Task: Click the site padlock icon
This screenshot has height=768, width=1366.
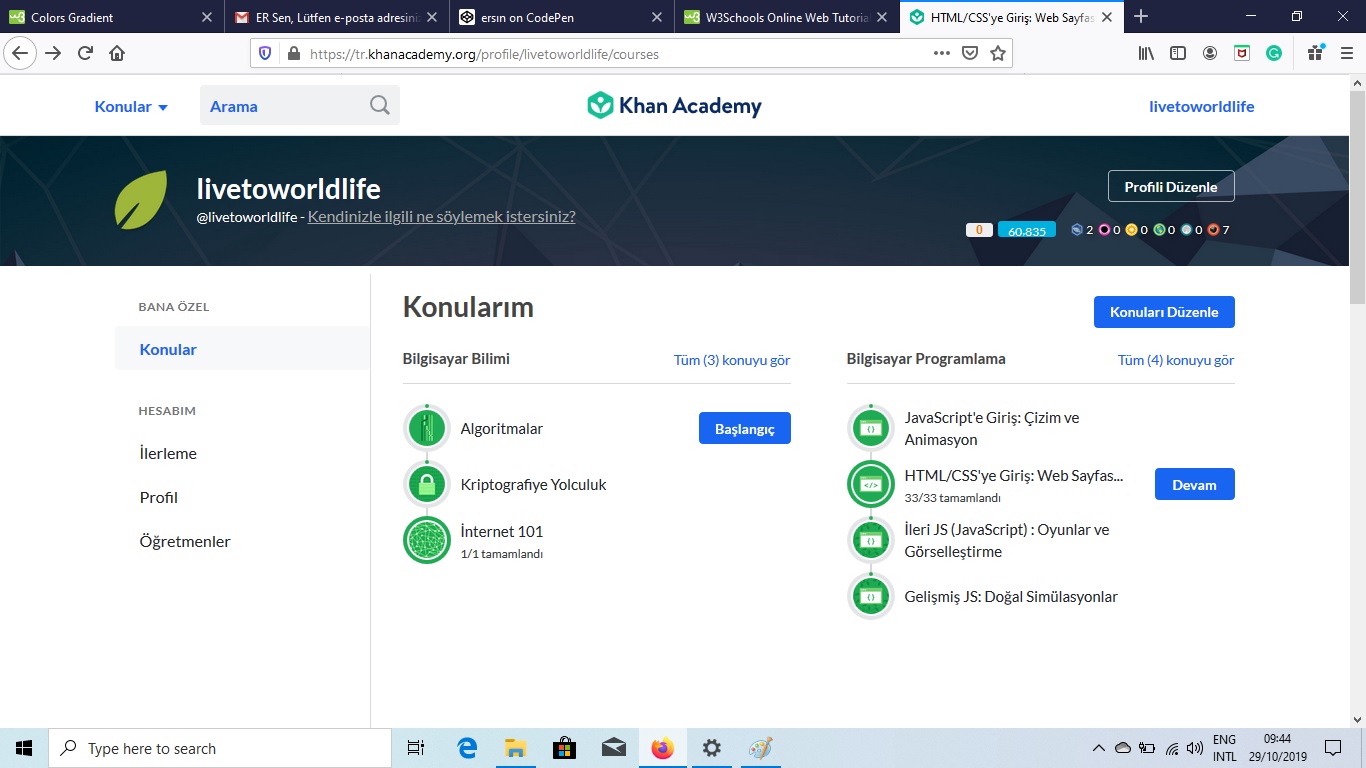Action: point(293,54)
